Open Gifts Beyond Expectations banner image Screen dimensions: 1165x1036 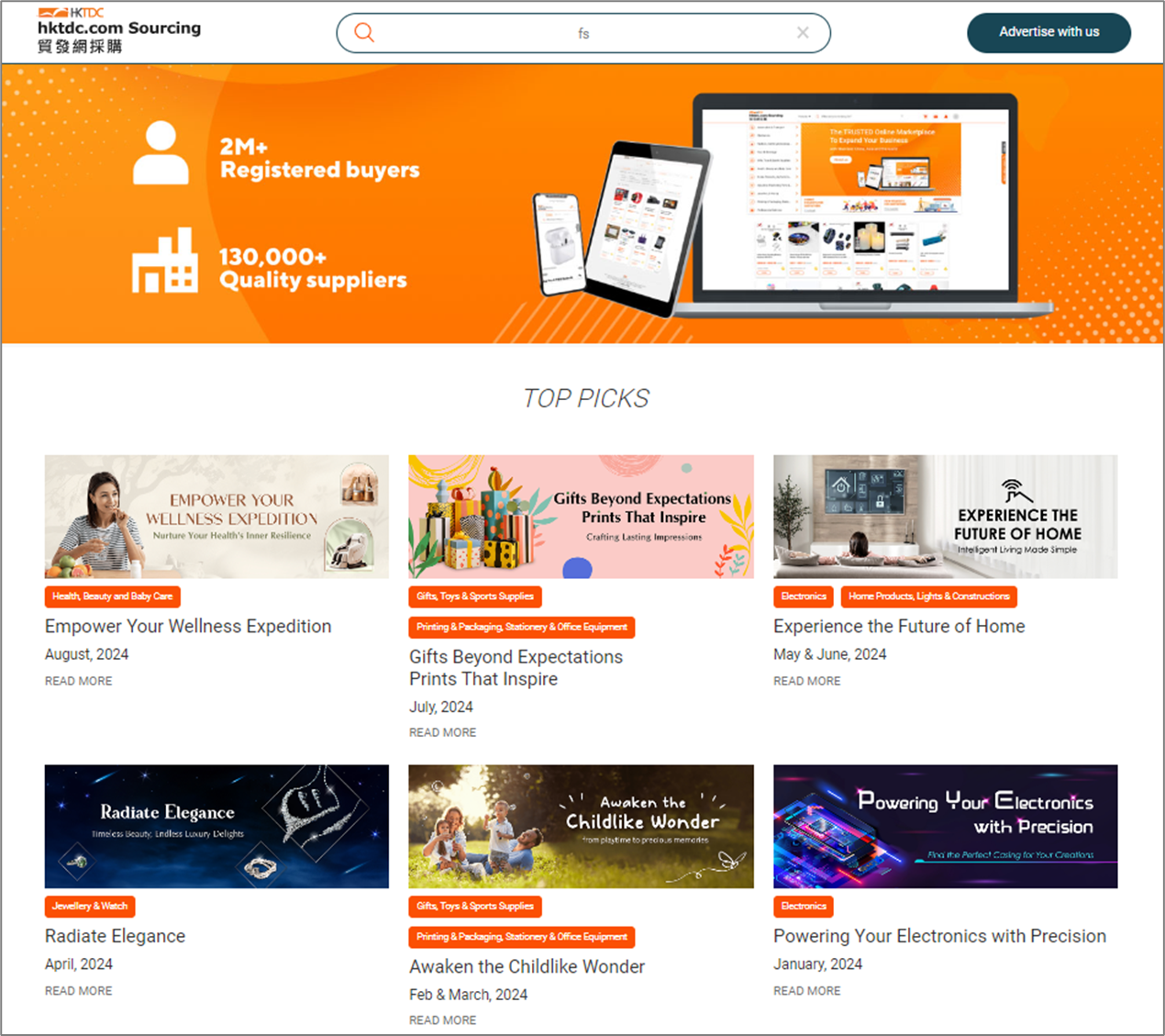pos(582,517)
